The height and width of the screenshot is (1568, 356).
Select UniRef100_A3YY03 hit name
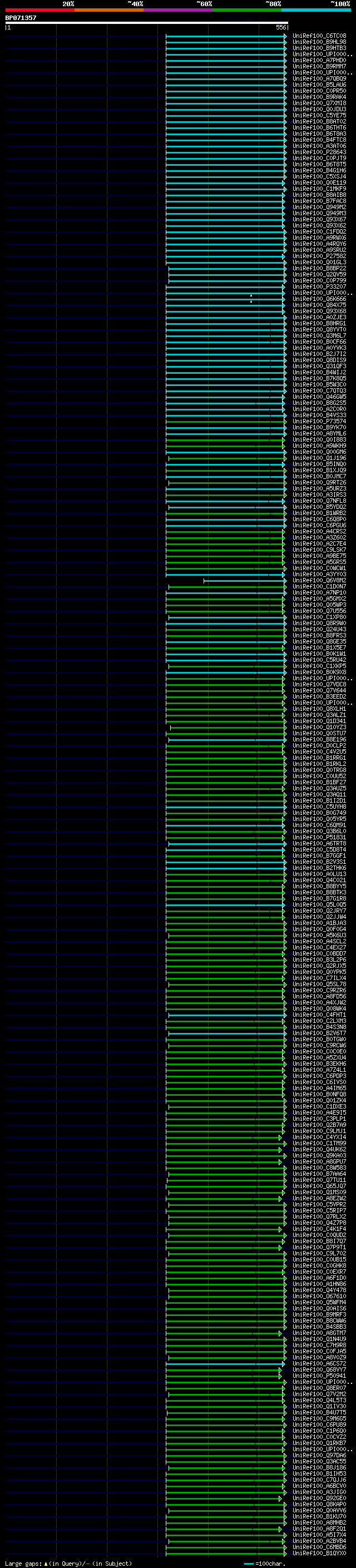pyautogui.click(x=319, y=574)
